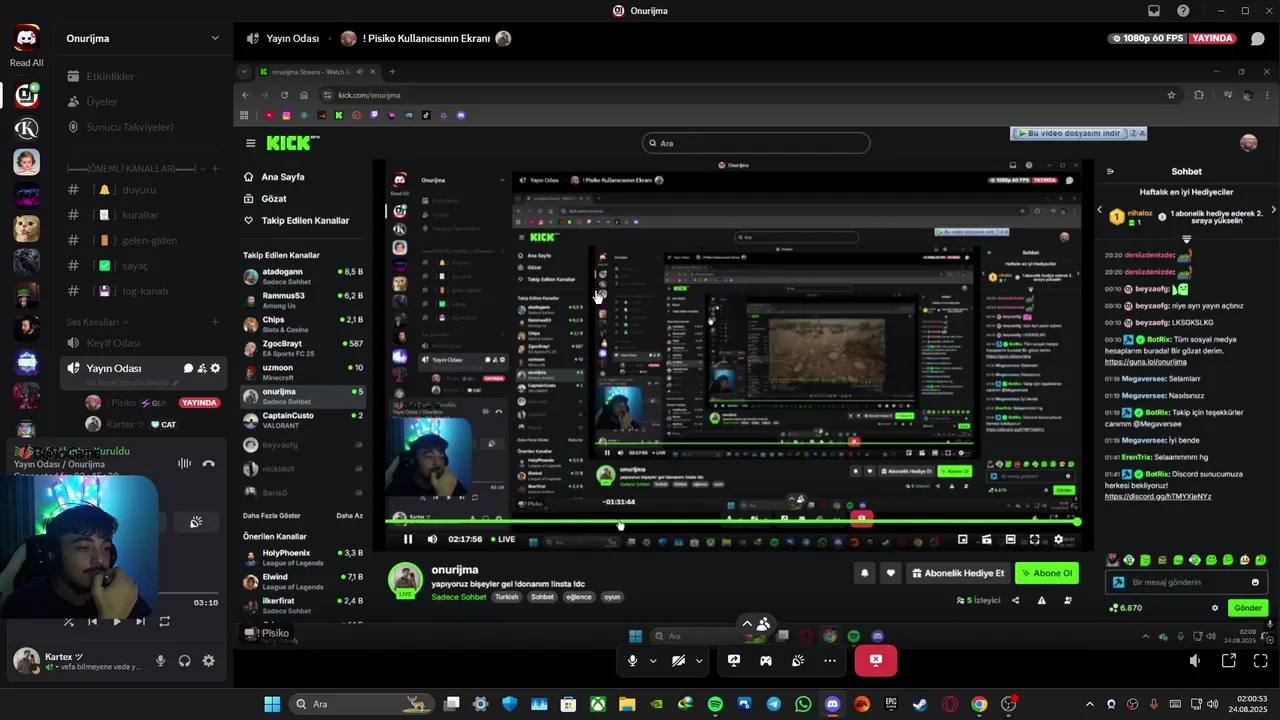The width and height of the screenshot is (1280, 720).
Task: Open Epic Games launcher from taskbar
Action: 891,704
